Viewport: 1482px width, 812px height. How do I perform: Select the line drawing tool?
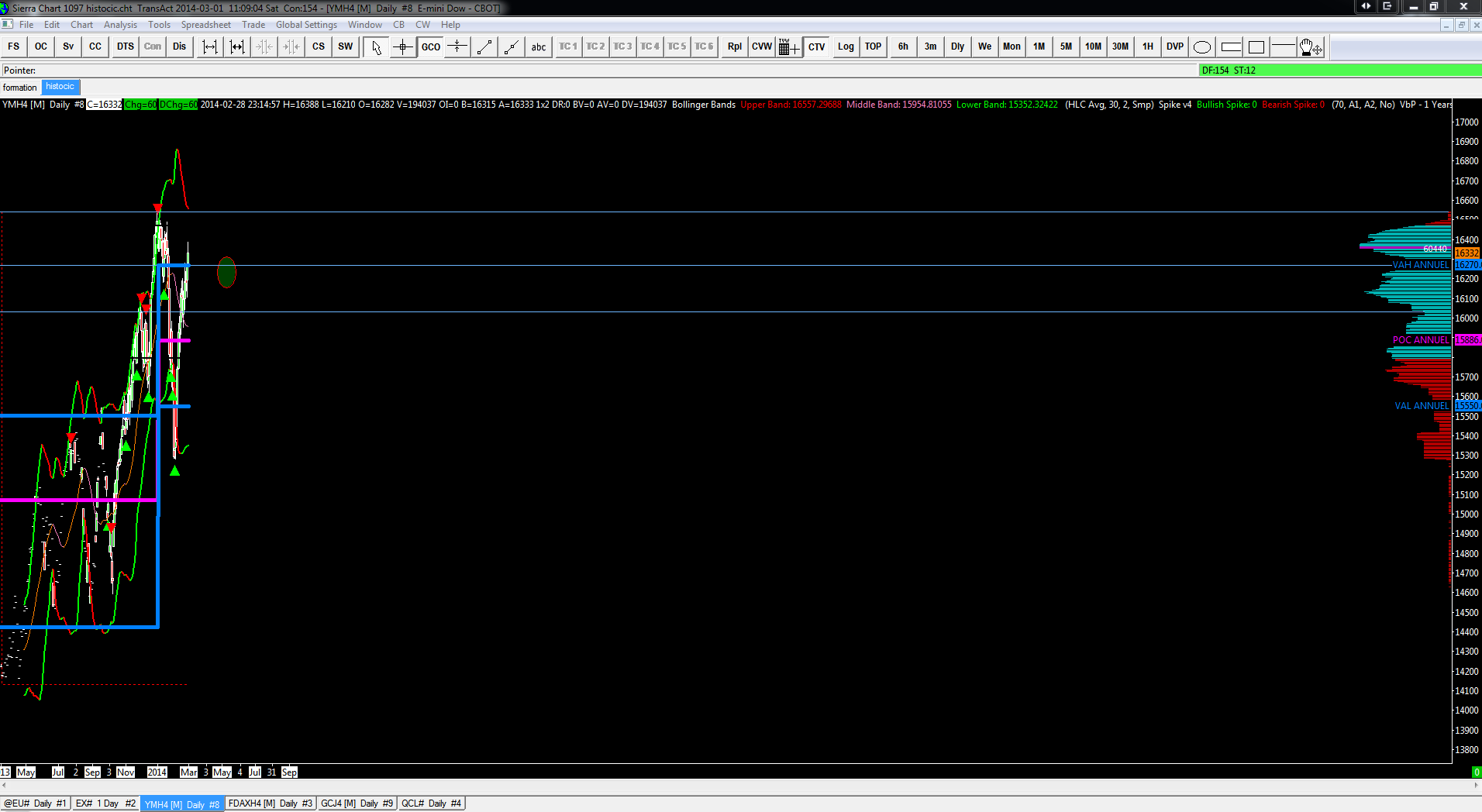(484, 46)
